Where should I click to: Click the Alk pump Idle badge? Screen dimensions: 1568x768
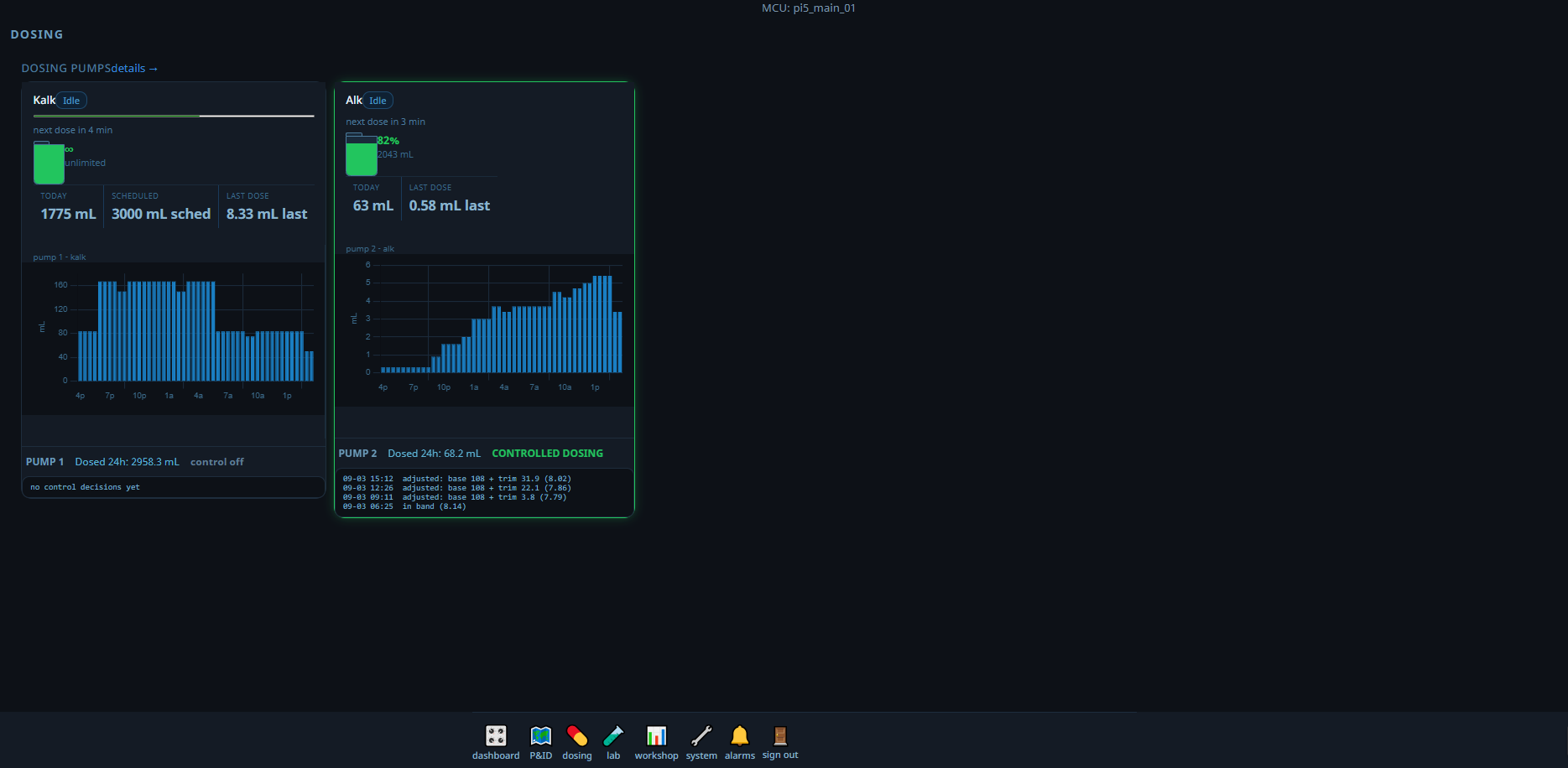378,101
